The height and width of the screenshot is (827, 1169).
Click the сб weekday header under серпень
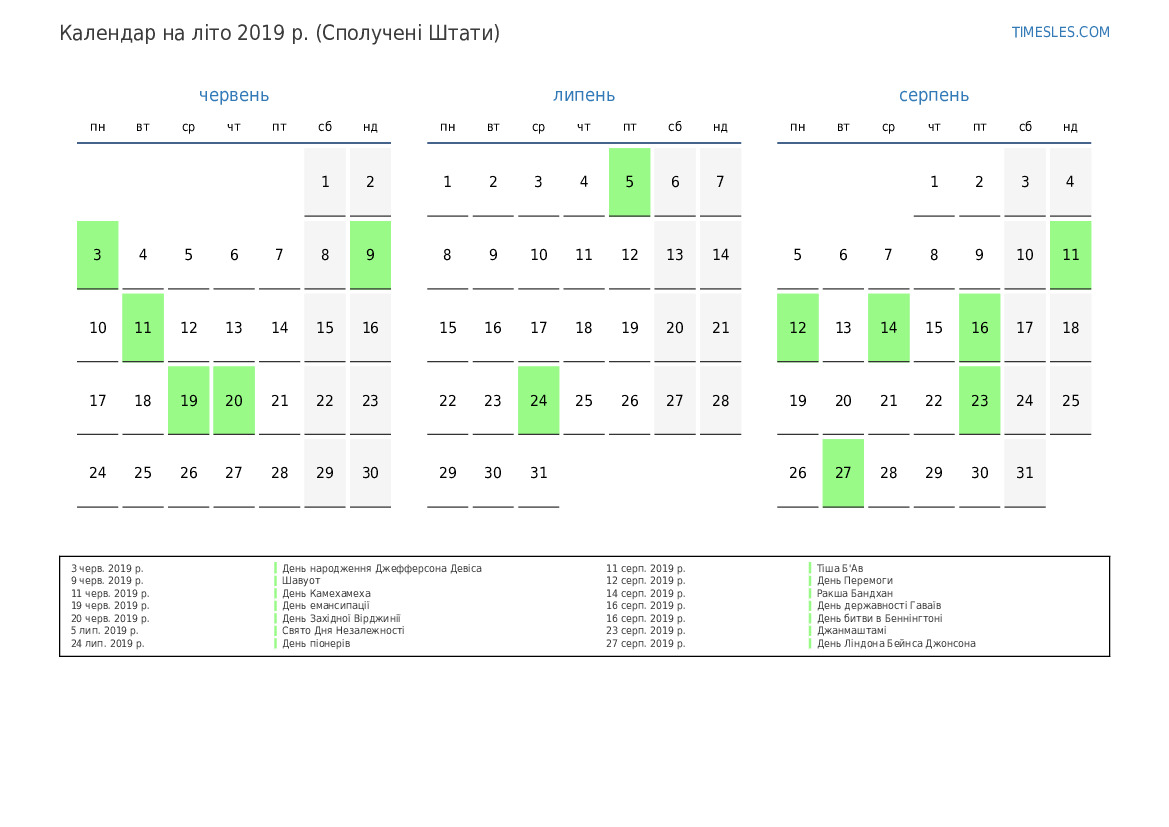(1025, 127)
